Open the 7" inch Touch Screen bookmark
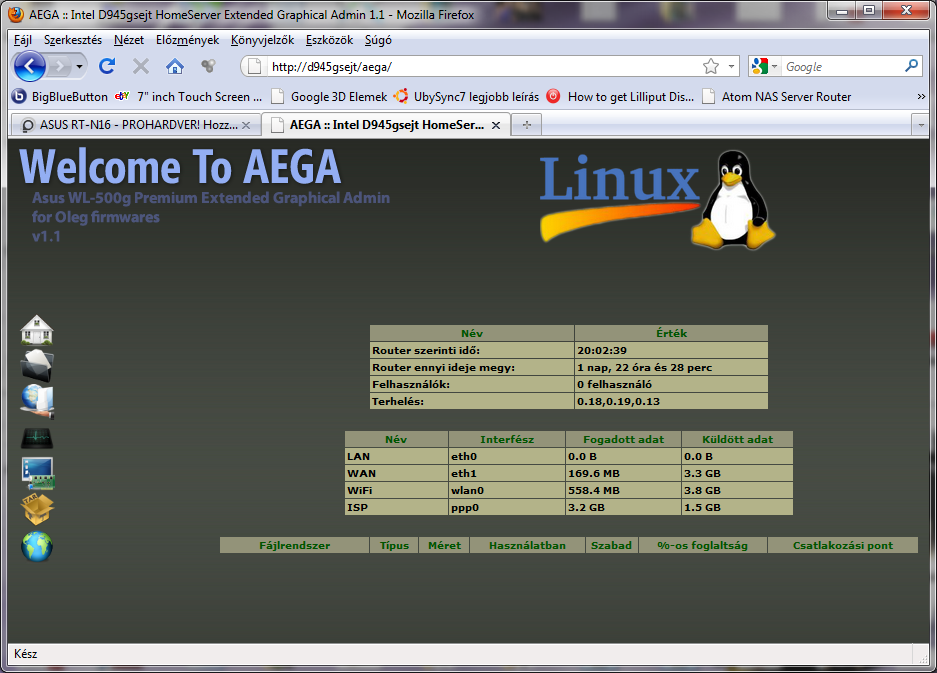Image resolution: width=937 pixels, height=673 pixels. (189, 96)
